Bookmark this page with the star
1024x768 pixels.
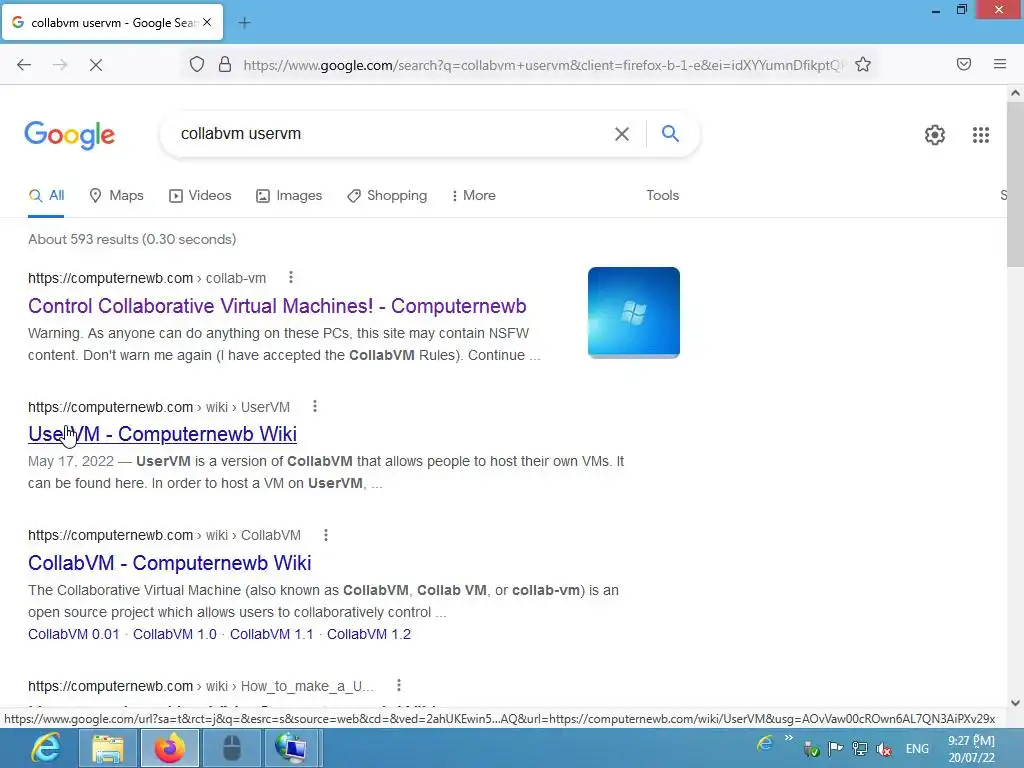[x=863, y=65]
